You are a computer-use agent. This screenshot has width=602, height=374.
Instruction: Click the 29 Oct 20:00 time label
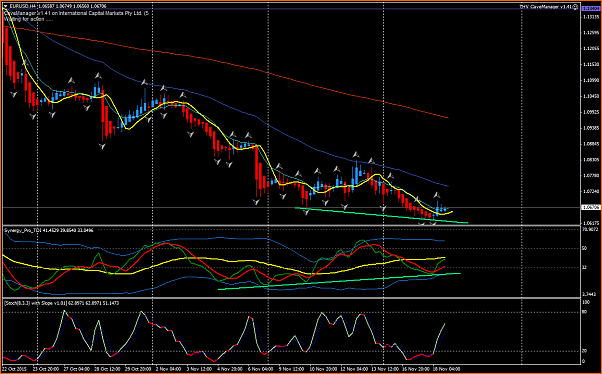point(139,369)
